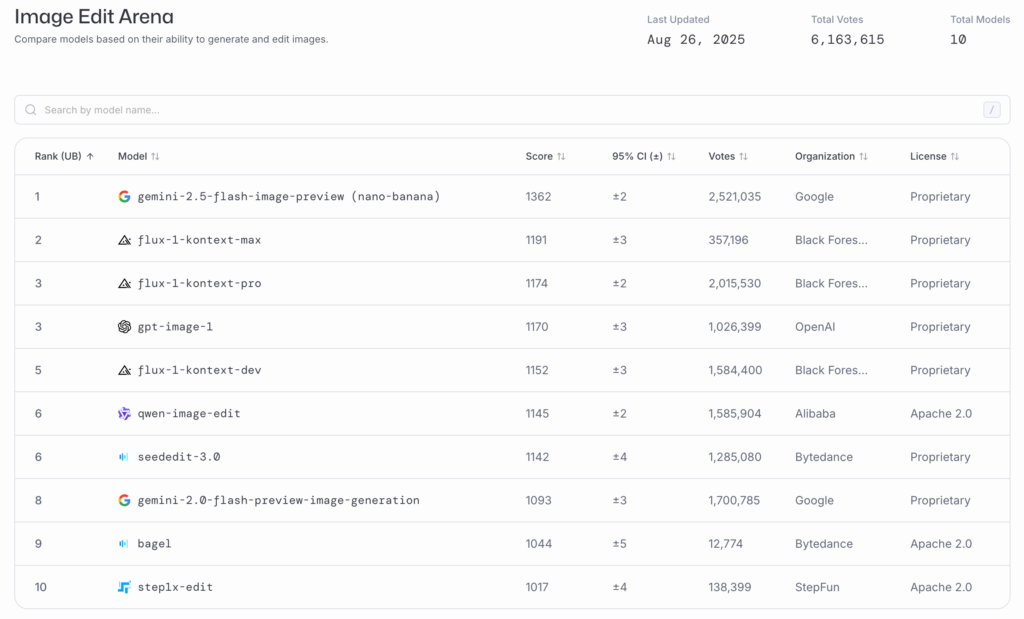Click the Total Votes value 6,163,615
The image size is (1024, 619).
pyautogui.click(x=848, y=40)
